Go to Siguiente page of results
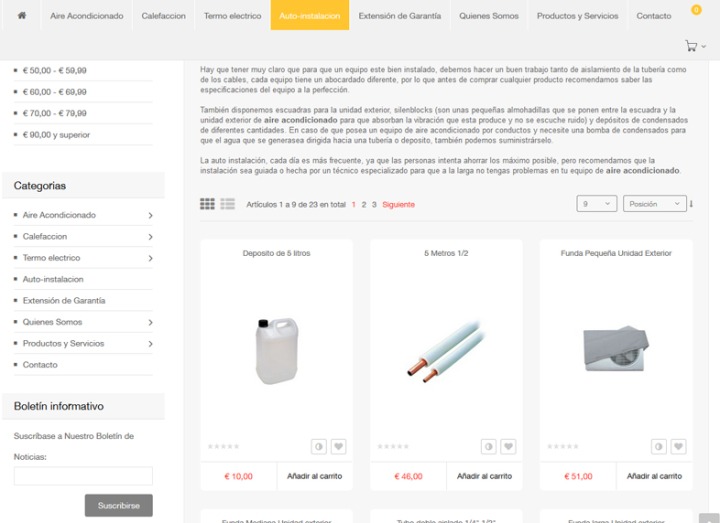This screenshot has width=720, height=523. (398, 204)
